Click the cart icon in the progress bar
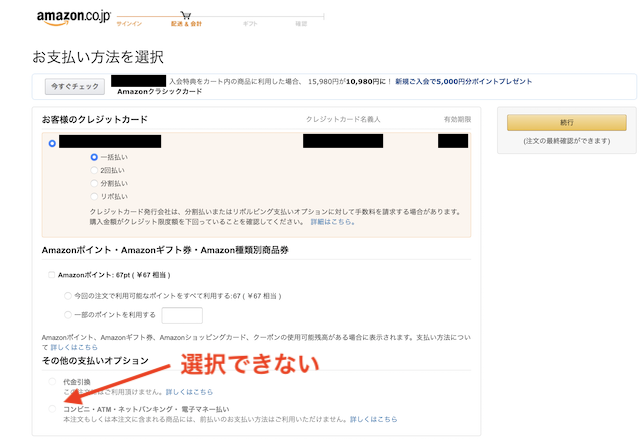 186,16
